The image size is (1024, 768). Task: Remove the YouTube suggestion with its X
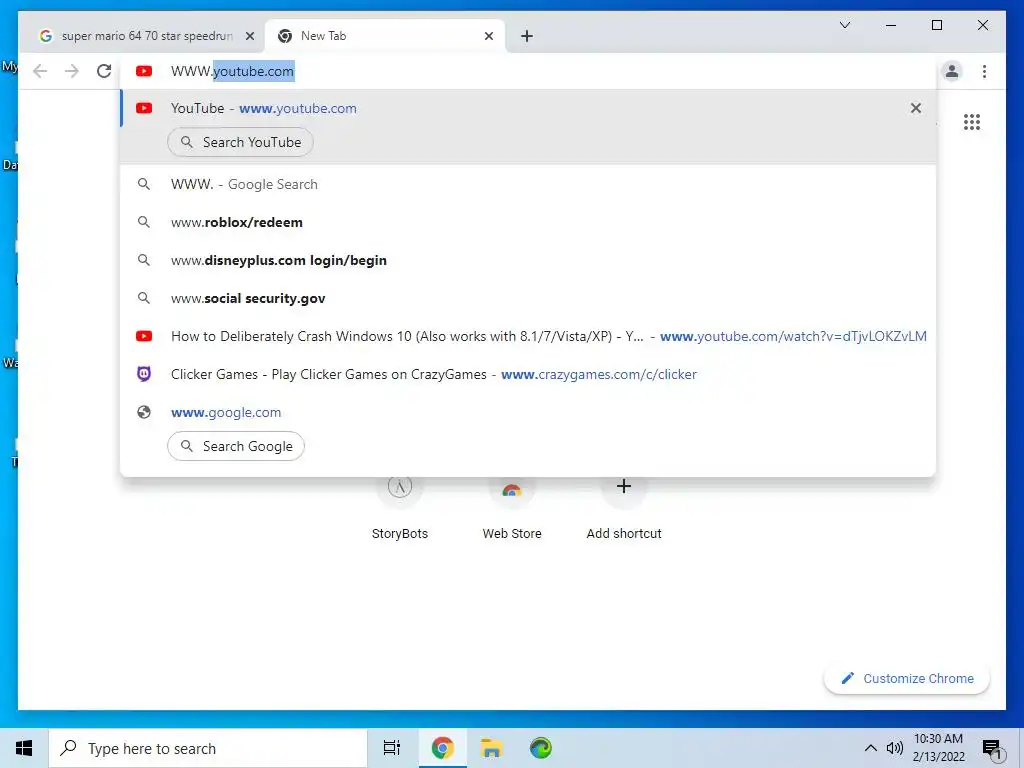point(916,108)
